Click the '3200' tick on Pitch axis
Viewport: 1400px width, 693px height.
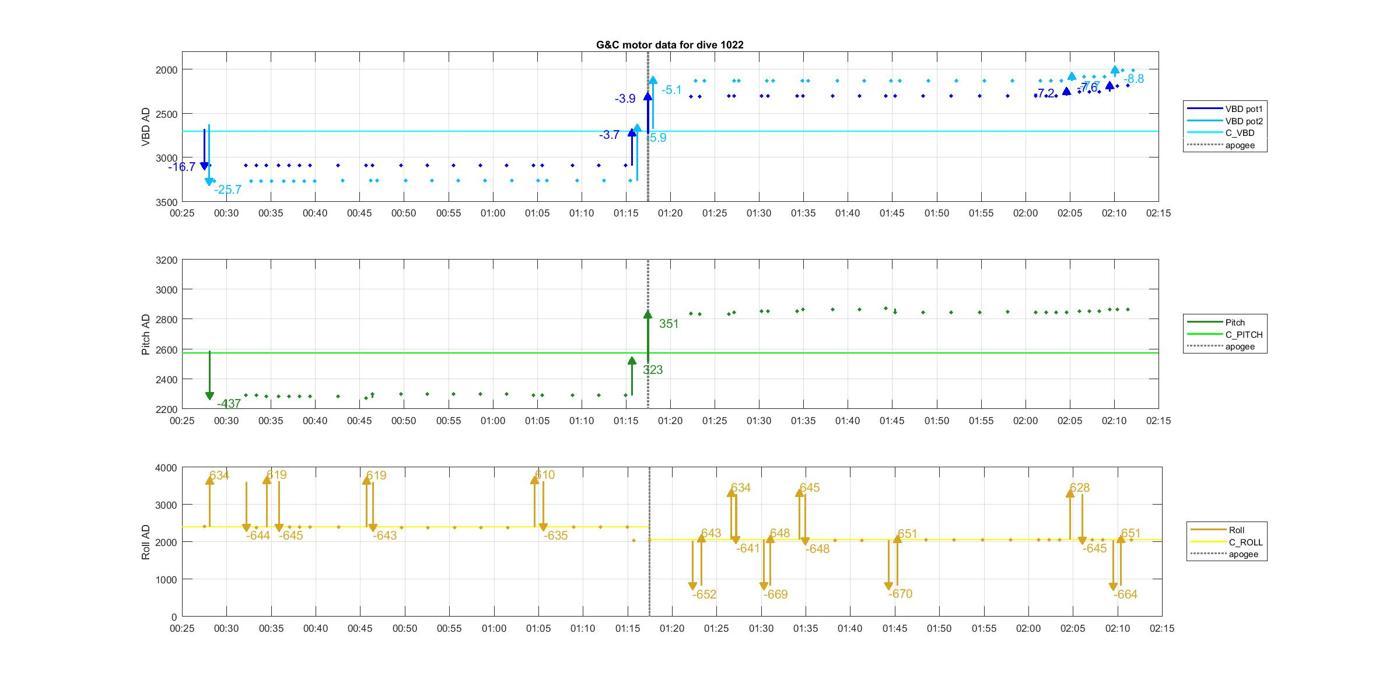165,260
